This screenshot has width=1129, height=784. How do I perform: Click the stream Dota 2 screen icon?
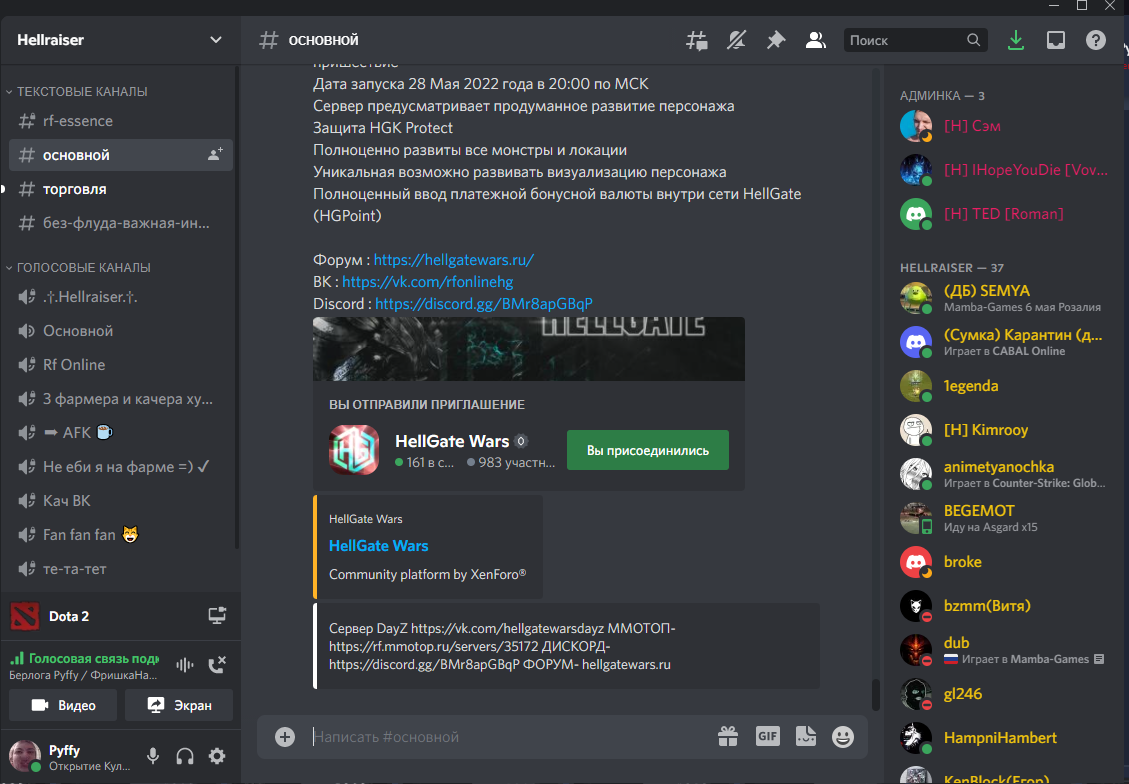click(x=217, y=616)
